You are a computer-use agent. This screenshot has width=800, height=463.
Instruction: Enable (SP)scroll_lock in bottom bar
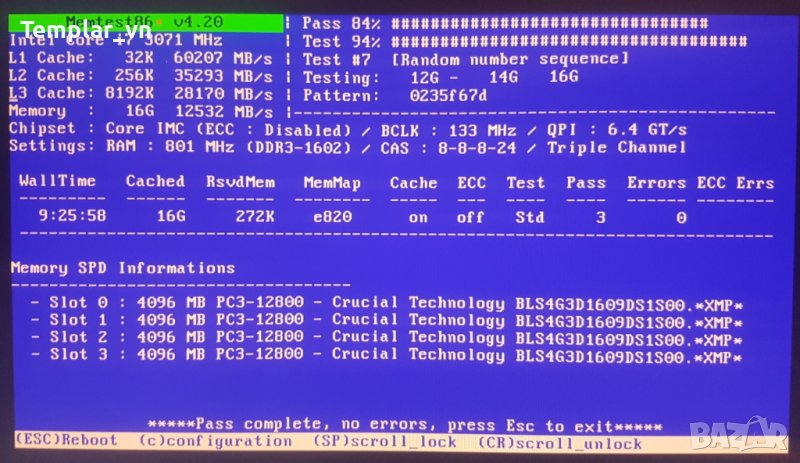(385, 441)
